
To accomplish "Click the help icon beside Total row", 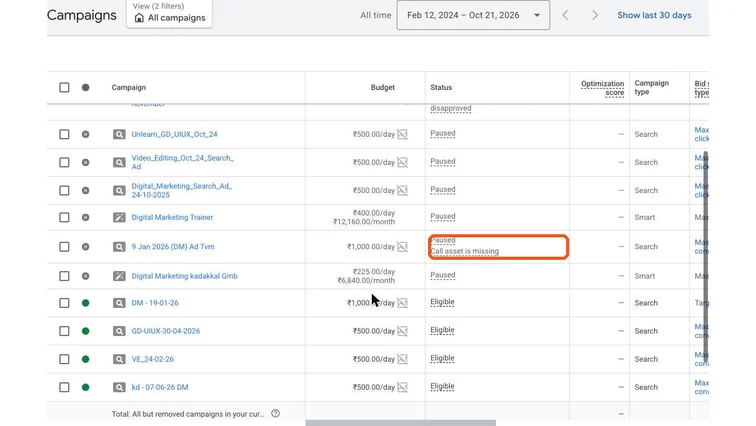I will [275, 413].
